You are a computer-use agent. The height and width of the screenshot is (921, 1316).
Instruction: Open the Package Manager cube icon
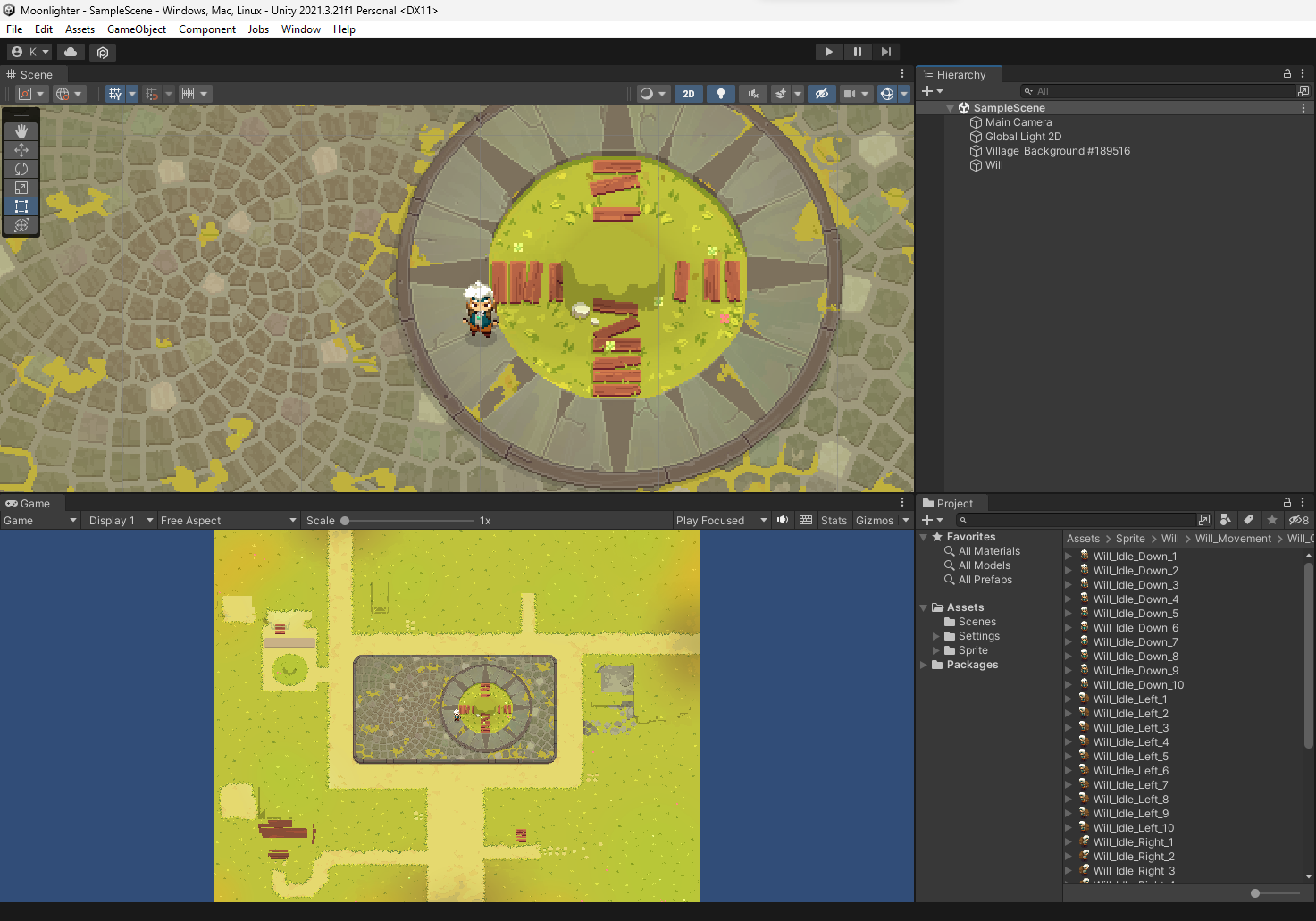[103, 52]
